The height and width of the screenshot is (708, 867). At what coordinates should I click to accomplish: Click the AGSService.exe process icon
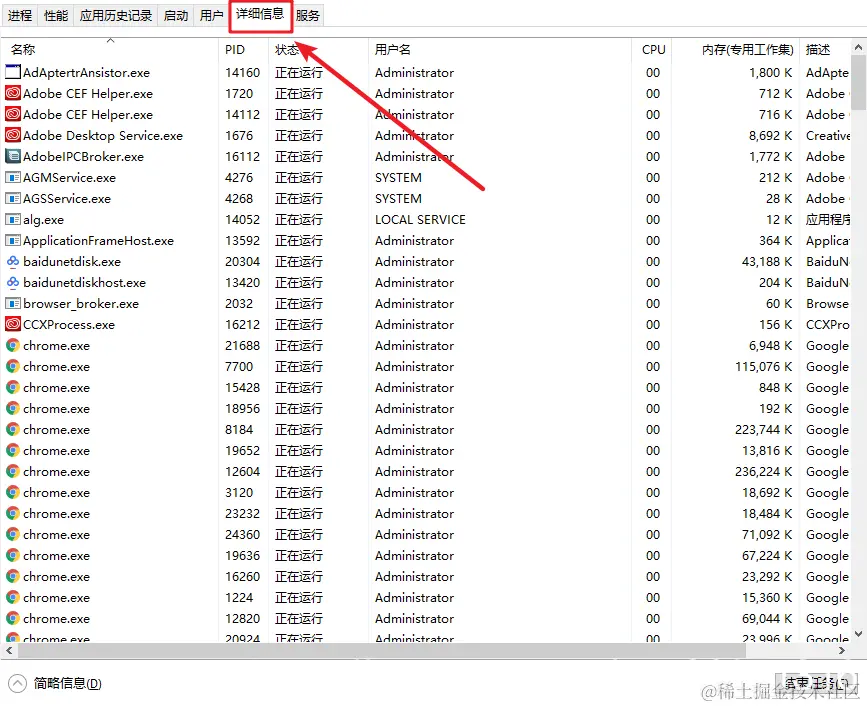[13, 198]
